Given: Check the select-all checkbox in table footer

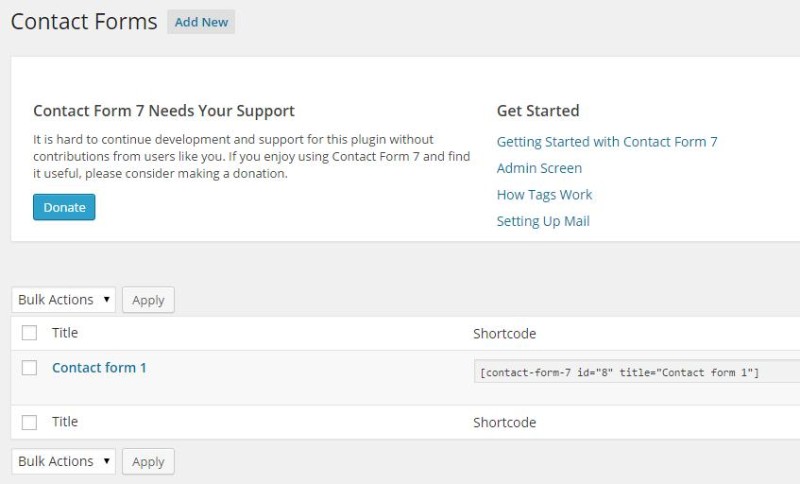Looking at the screenshot, I should click(29, 422).
